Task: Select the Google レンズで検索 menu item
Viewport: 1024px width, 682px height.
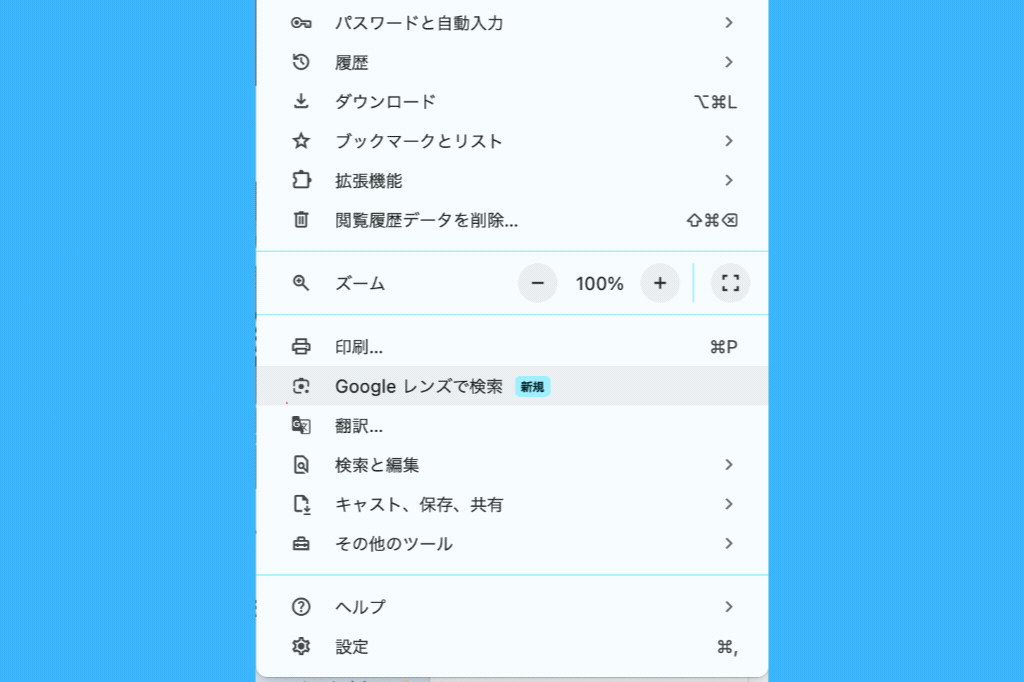Action: click(x=419, y=386)
